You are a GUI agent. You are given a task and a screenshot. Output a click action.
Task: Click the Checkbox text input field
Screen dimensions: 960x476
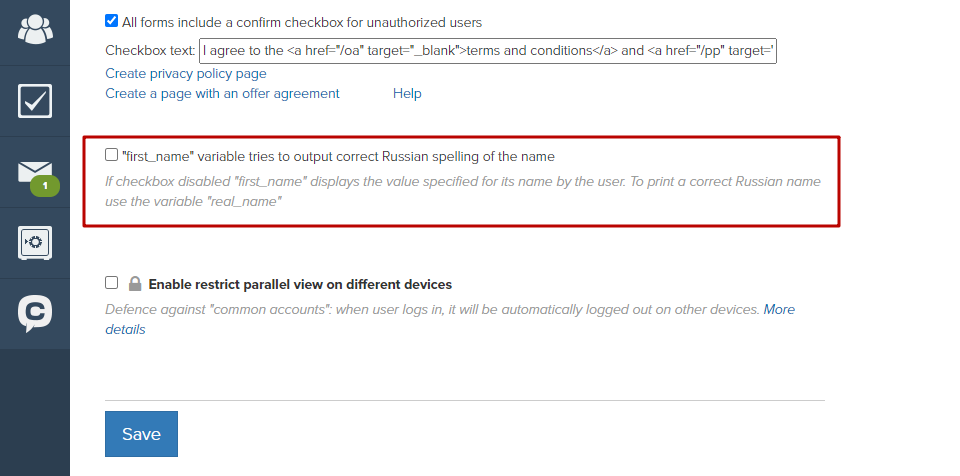pyautogui.click(x=488, y=50)
